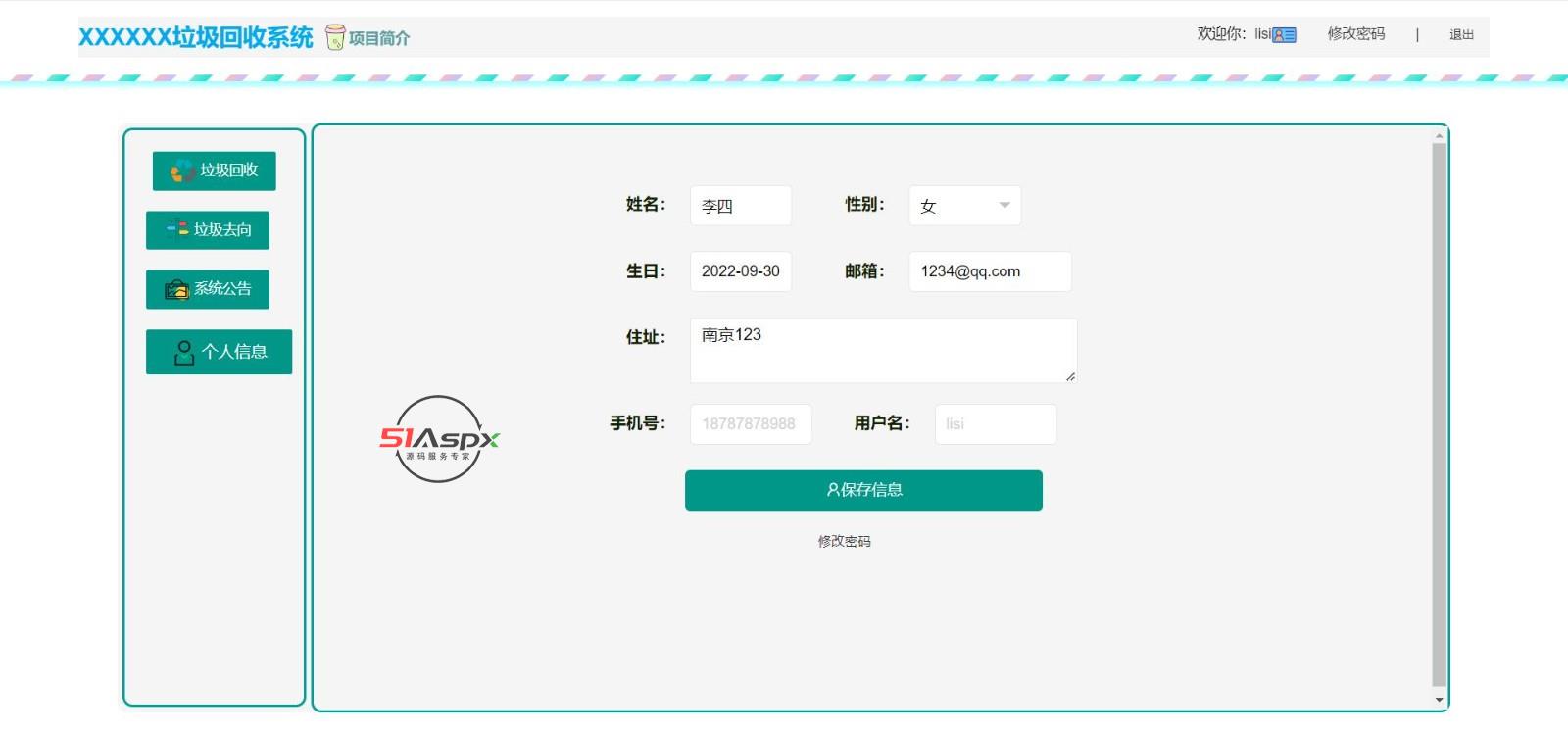
Task: Click the ID card icon next to lisi
Action: 1284,35
